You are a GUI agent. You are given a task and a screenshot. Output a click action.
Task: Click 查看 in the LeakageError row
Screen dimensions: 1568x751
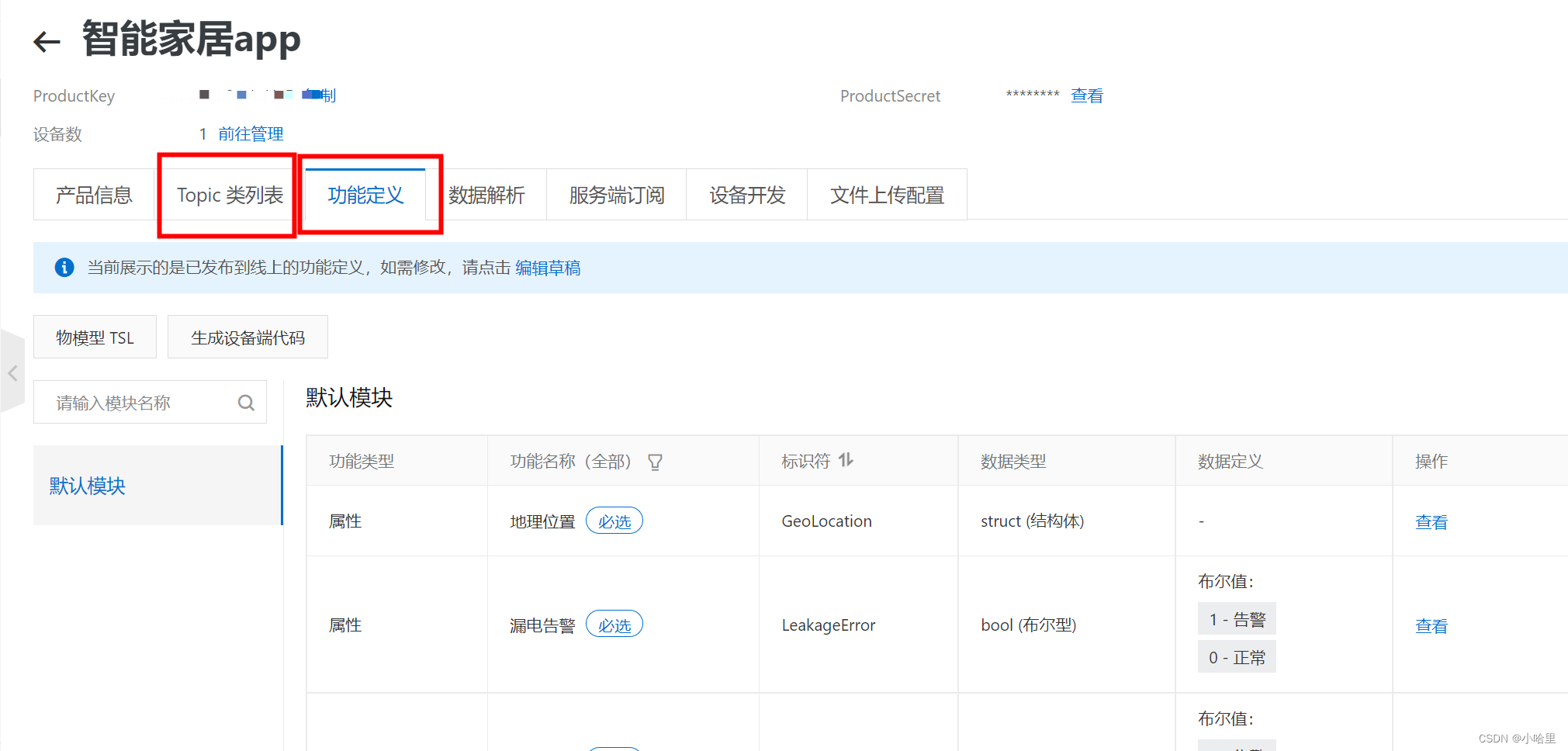(x=1431, y=626)
